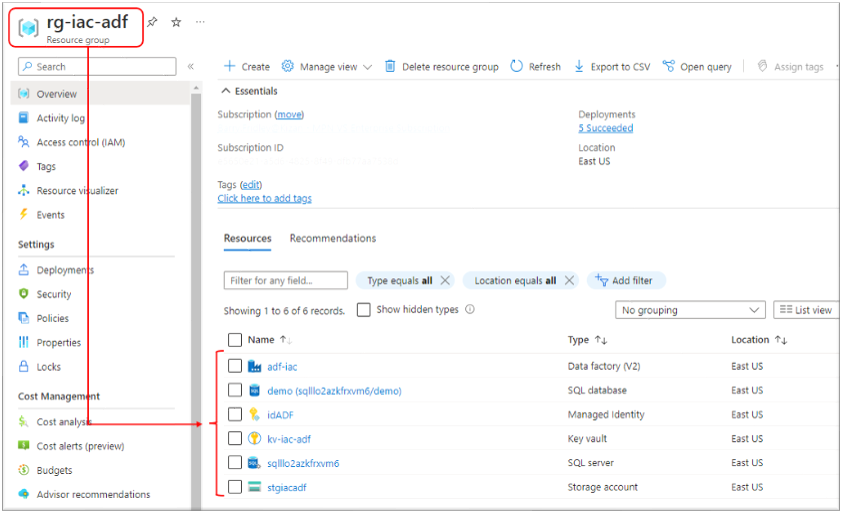Open Access control (IAM) menu item
Image resolution: width=842 pixels, height=513 pixels.
80,143
